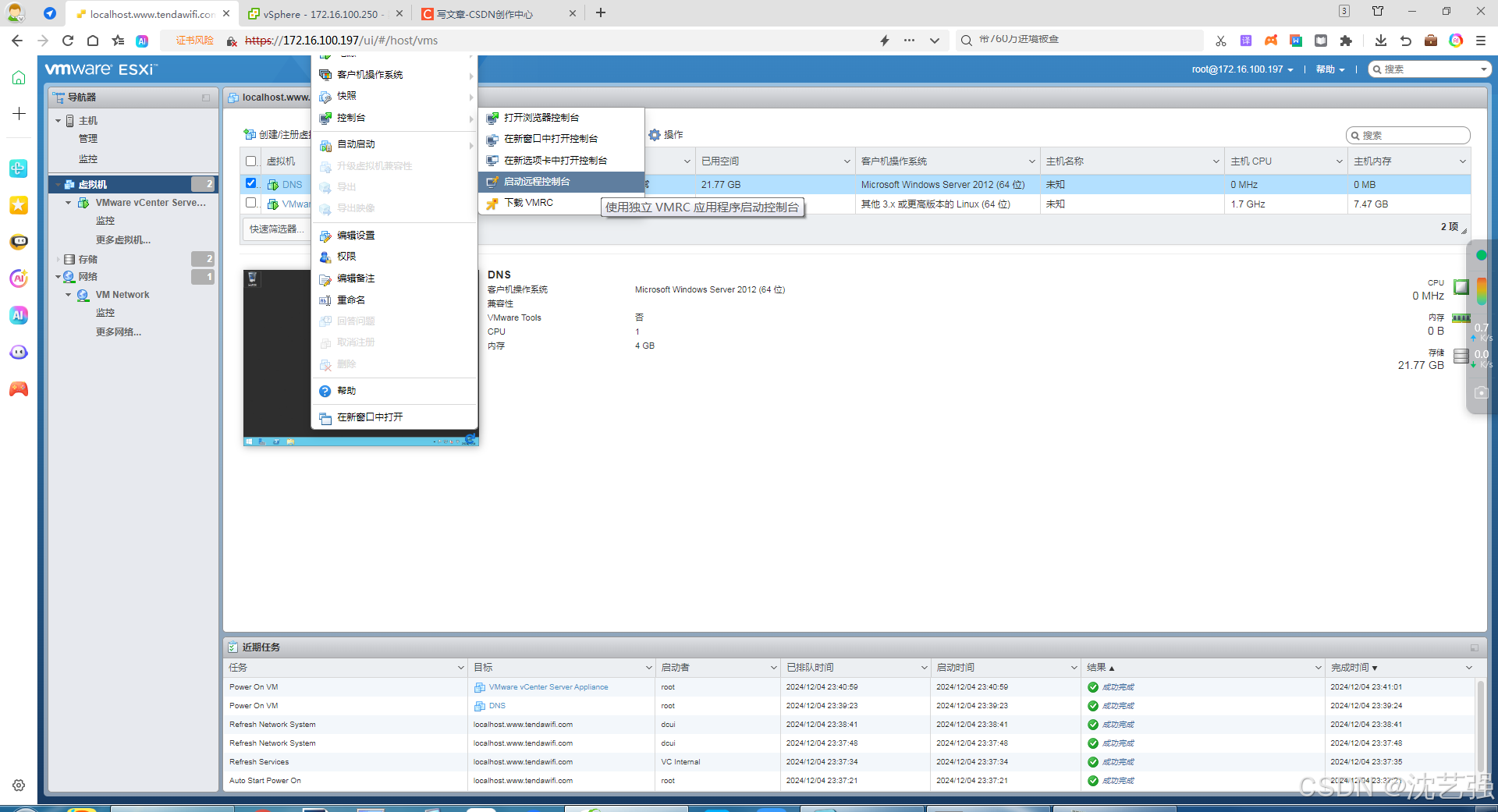Open the 已用空间 column dropdown arrow
Screen dimensions: 1498x812
tap(847, 161)
